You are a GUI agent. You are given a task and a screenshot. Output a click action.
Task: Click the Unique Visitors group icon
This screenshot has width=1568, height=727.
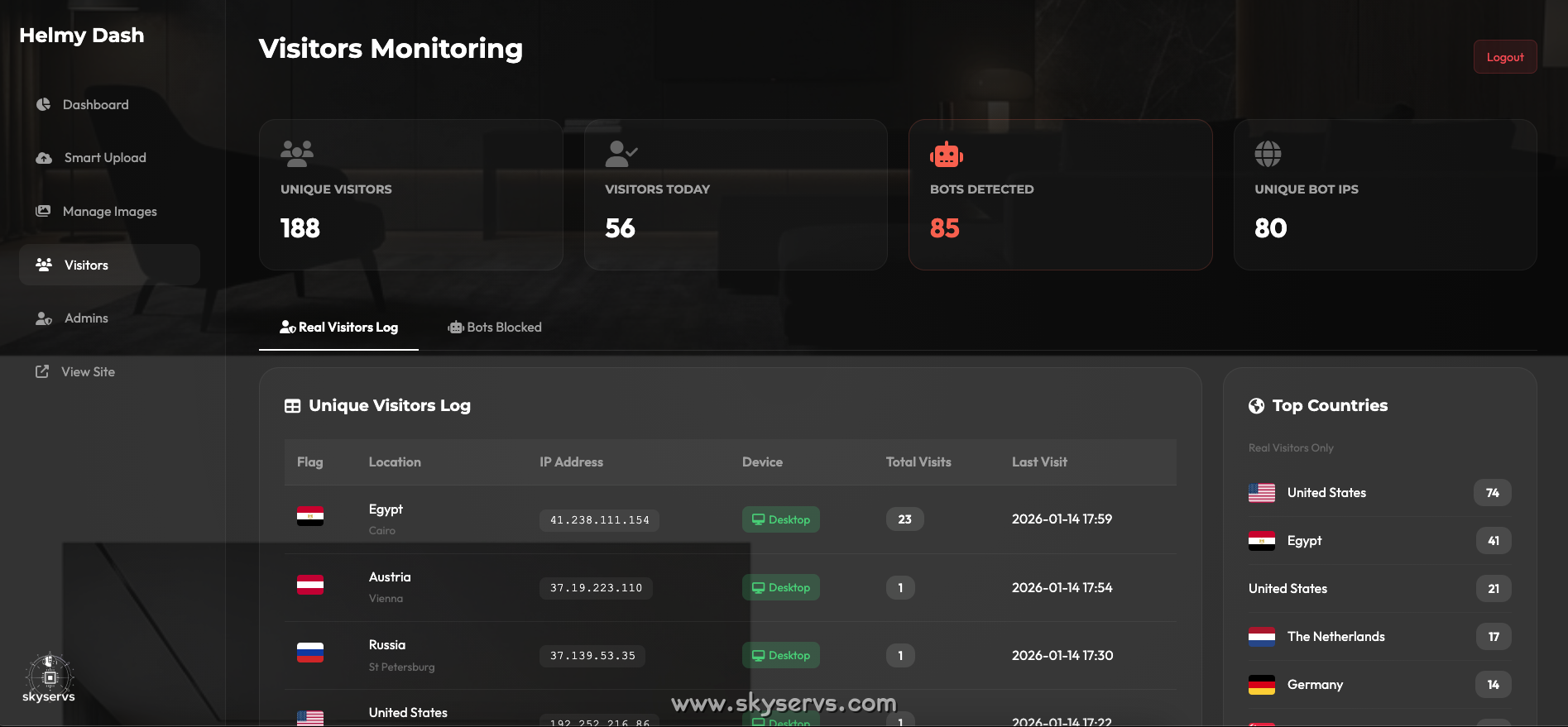[x=297, y=154]
